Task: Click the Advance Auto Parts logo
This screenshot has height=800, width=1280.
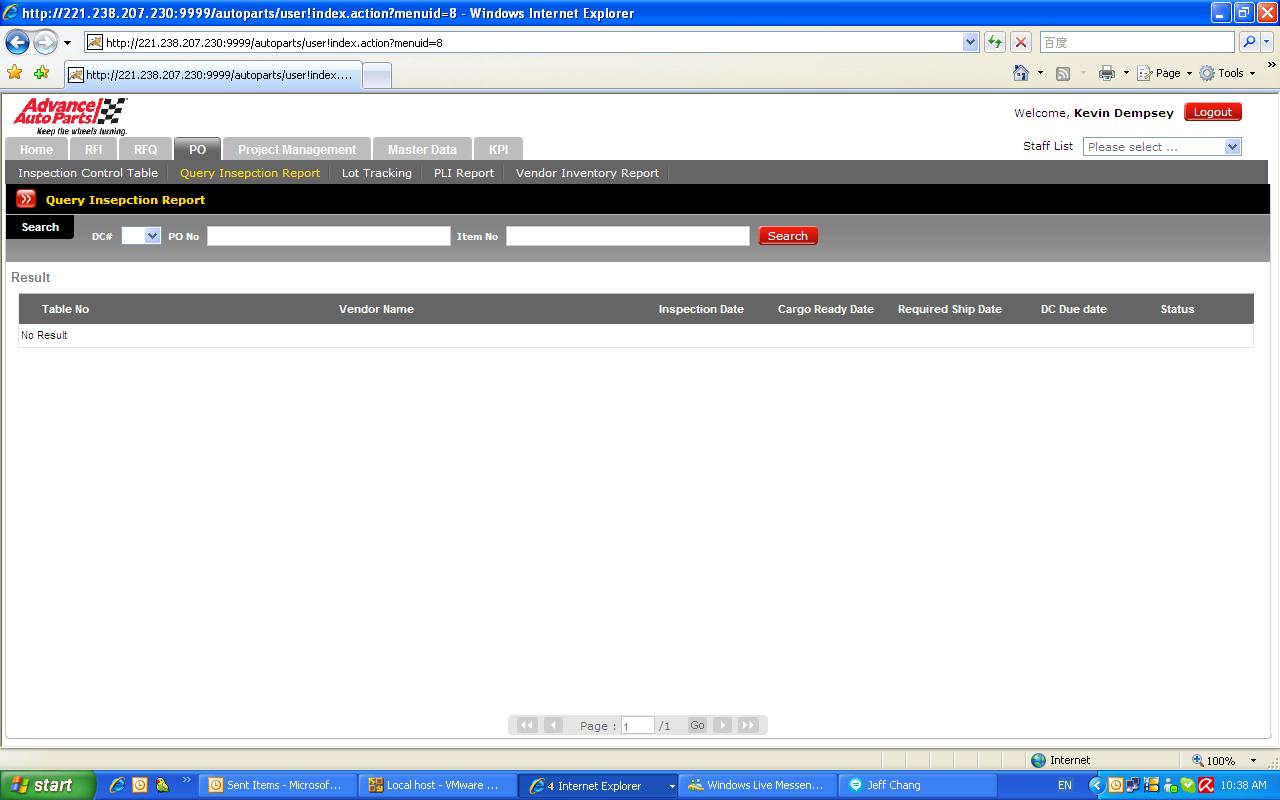Action: pyautogui.click(x=70, y=116)
